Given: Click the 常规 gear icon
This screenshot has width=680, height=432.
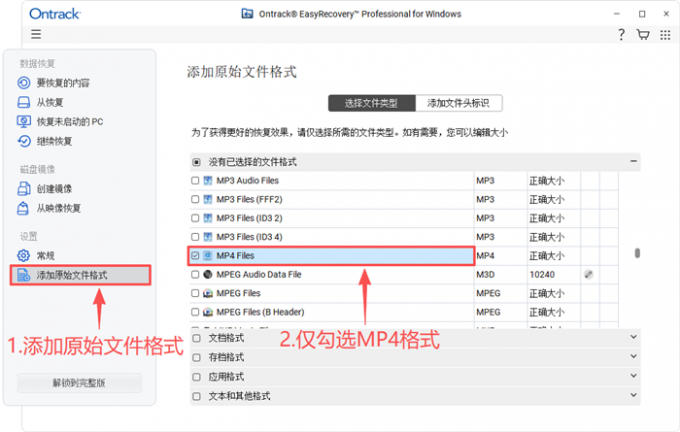Looking at the screenshot, I should tap(23, 255).
